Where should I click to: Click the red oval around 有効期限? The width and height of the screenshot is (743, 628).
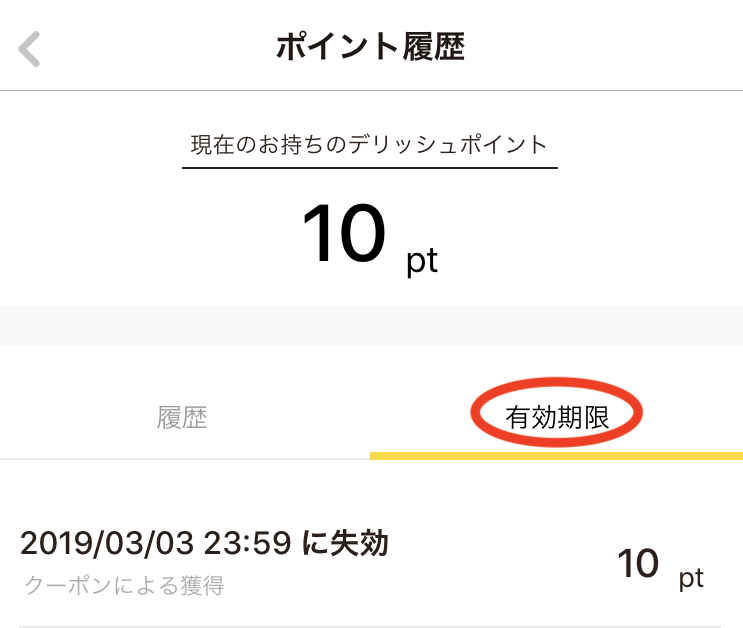click(556, 412)
